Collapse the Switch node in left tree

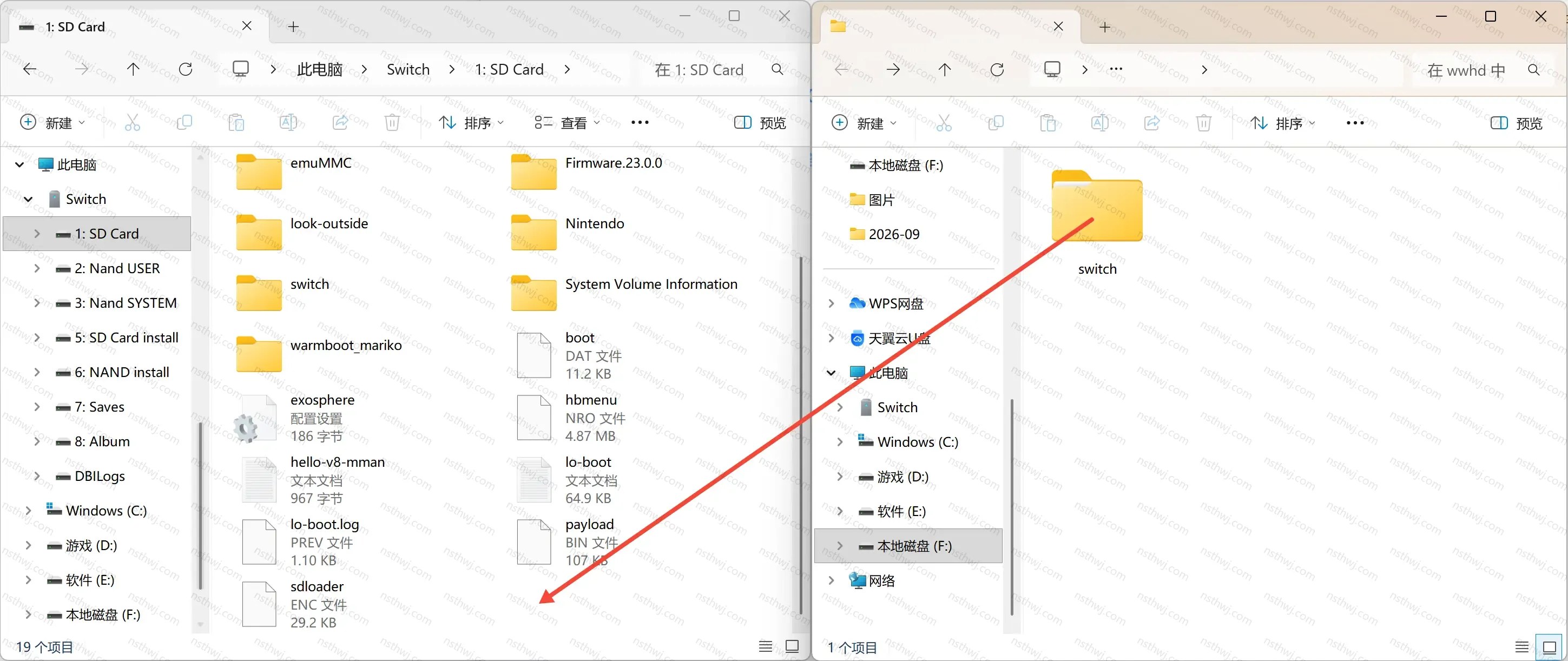28,199
